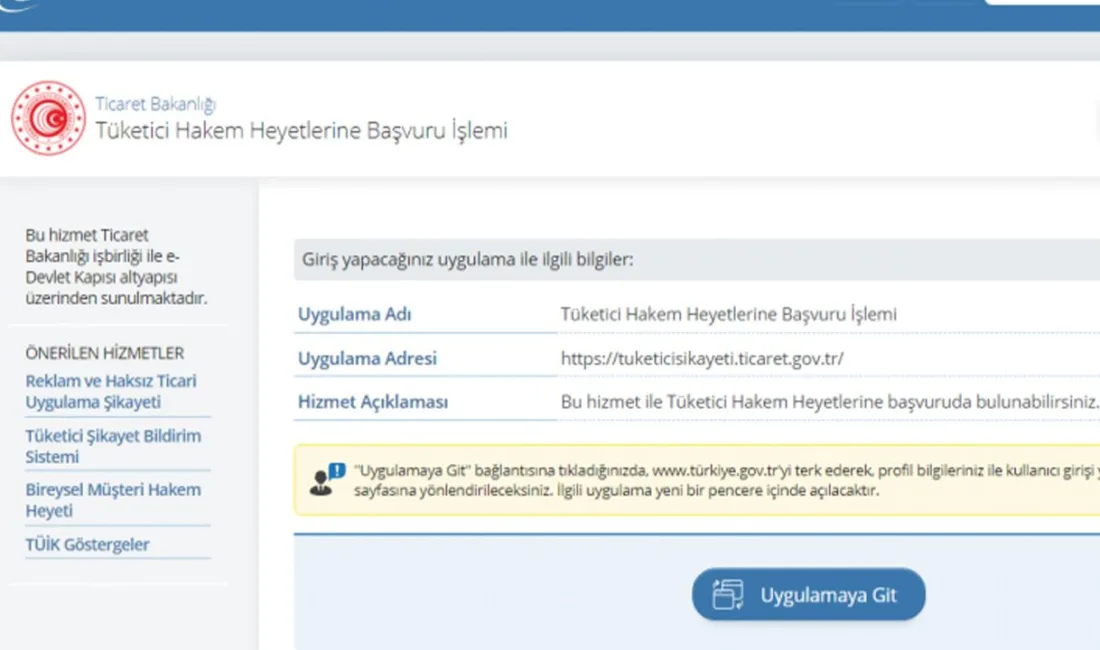Screen dimensions: 1100x650
Task: Click the Tüketici Hakem Heyetlerine Başvuru İşlemi title
Action: (x=300, y=130)
